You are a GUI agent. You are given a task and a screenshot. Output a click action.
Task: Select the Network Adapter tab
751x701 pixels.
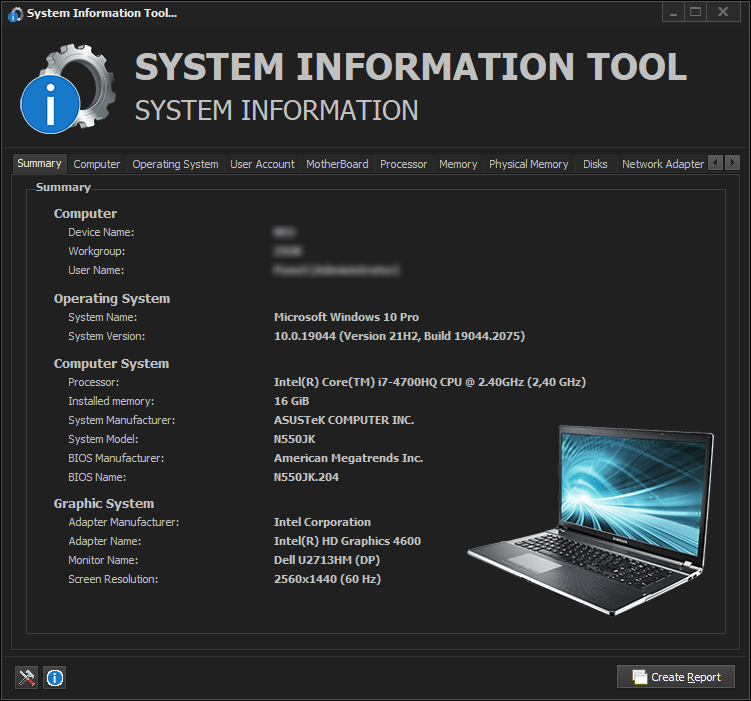662,164
